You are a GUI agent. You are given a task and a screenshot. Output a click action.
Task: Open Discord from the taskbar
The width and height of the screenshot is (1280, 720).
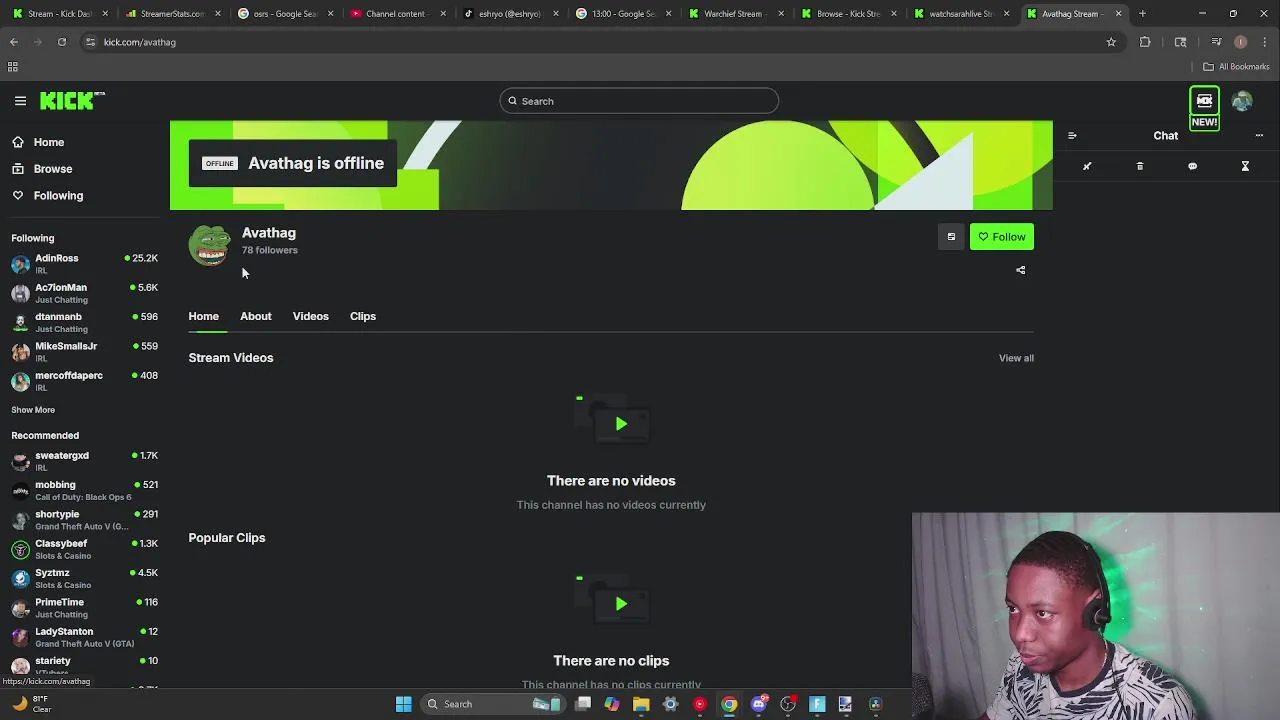click(759, 704)
